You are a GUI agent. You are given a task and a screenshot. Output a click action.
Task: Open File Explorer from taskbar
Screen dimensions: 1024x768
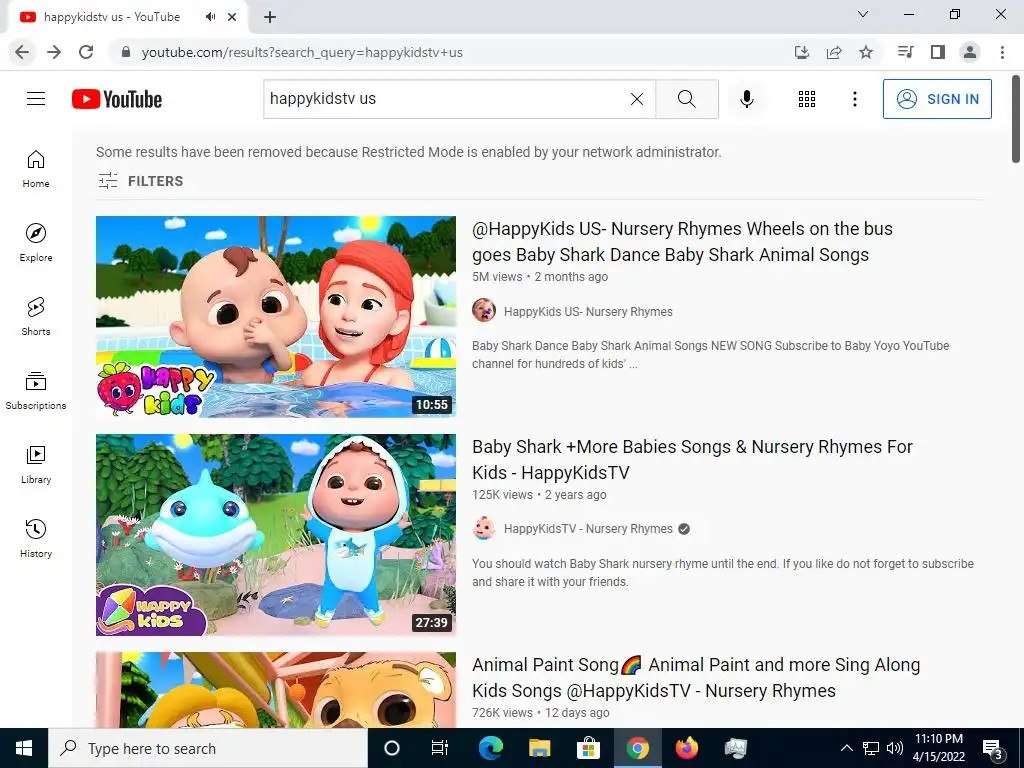539,748
